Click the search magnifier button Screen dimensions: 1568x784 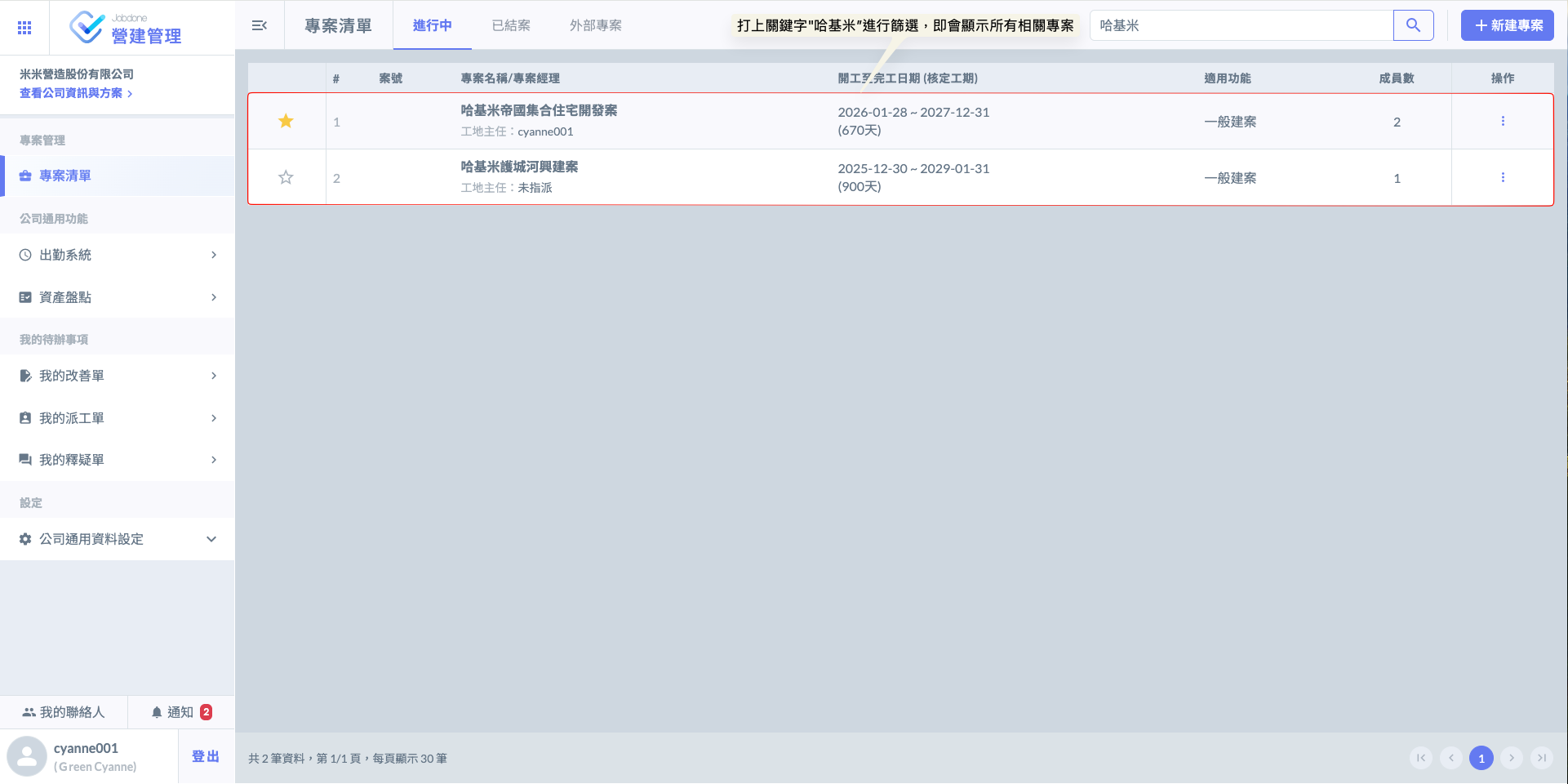1413,25
